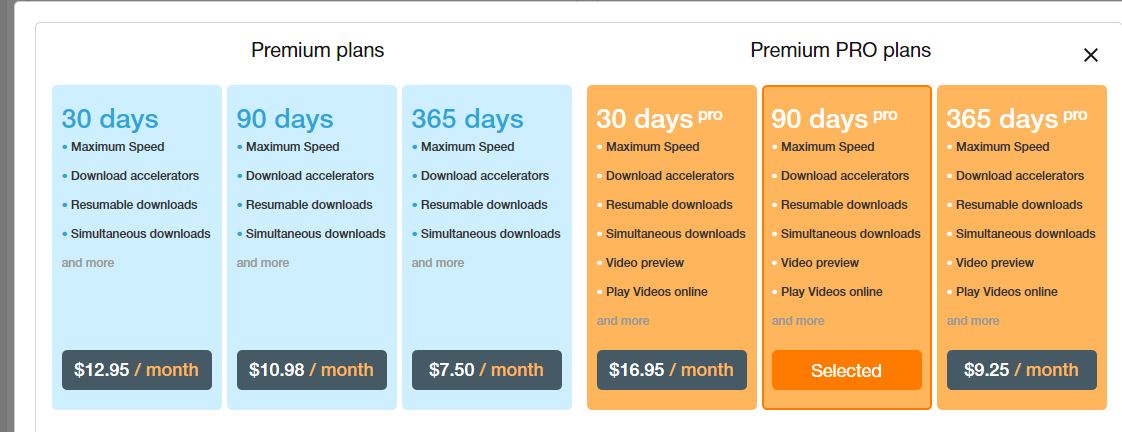Viewport: 1122px width, 432px height.
Task: Open 'and more' in 365 days pro plan
Action: (973, 320)
